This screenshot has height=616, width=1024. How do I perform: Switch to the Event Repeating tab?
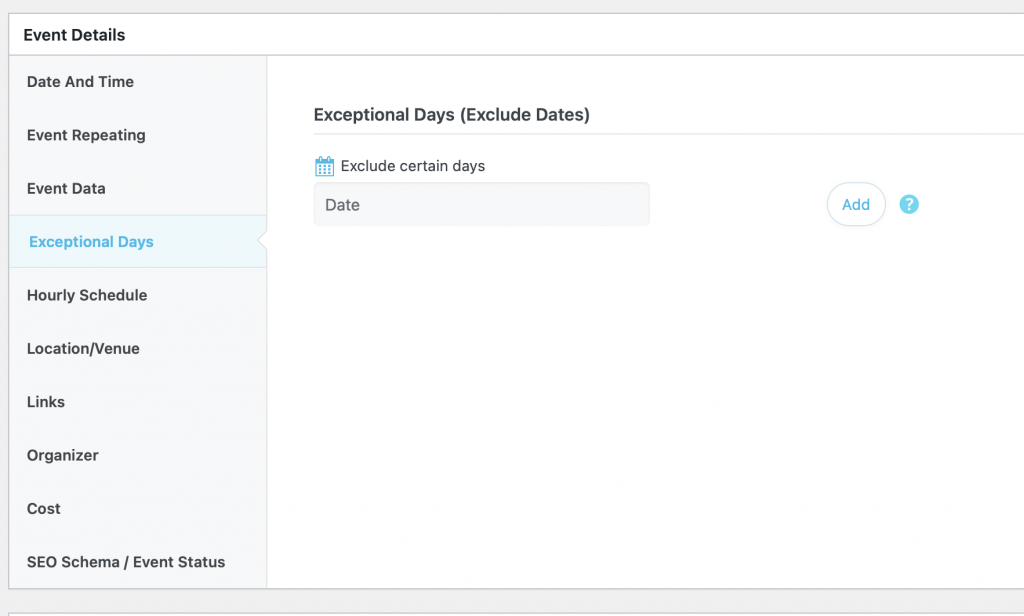[x=86, y=135]
